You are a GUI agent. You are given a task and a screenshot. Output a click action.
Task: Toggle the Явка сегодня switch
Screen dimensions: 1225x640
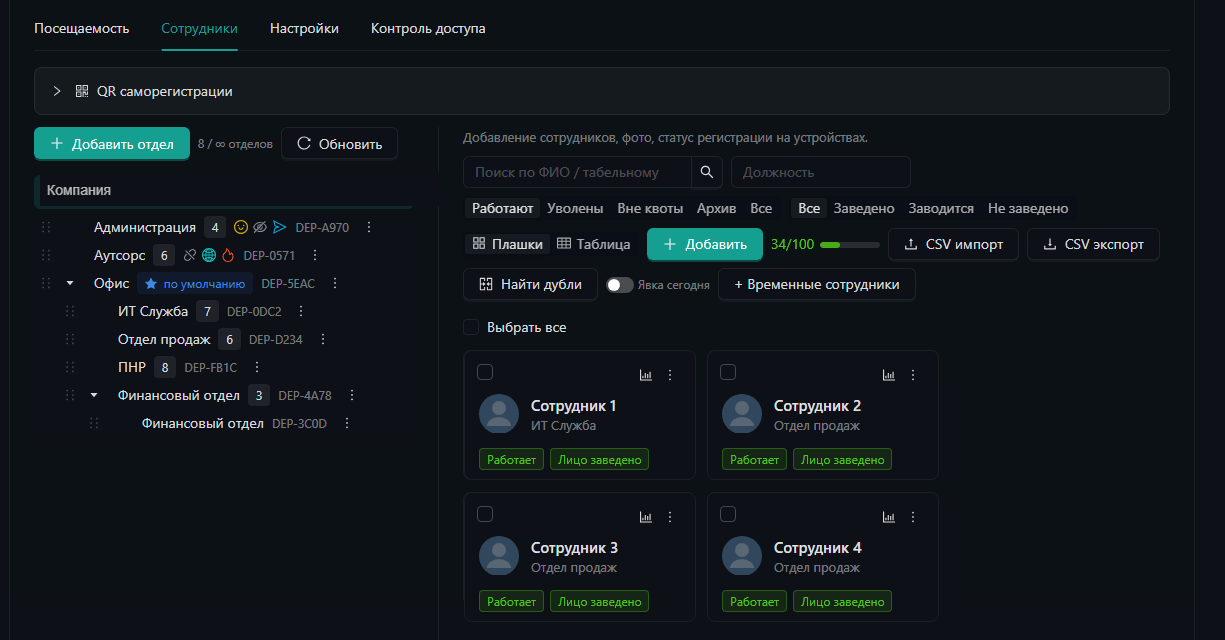(x=620, y=285)
